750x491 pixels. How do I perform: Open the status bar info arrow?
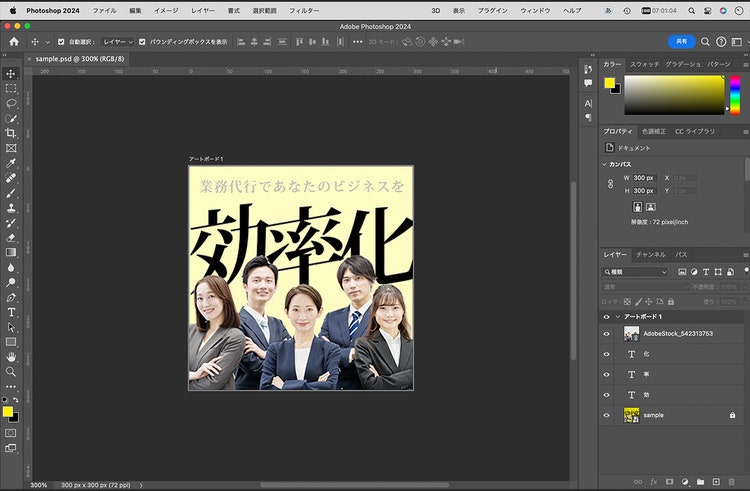141,485
